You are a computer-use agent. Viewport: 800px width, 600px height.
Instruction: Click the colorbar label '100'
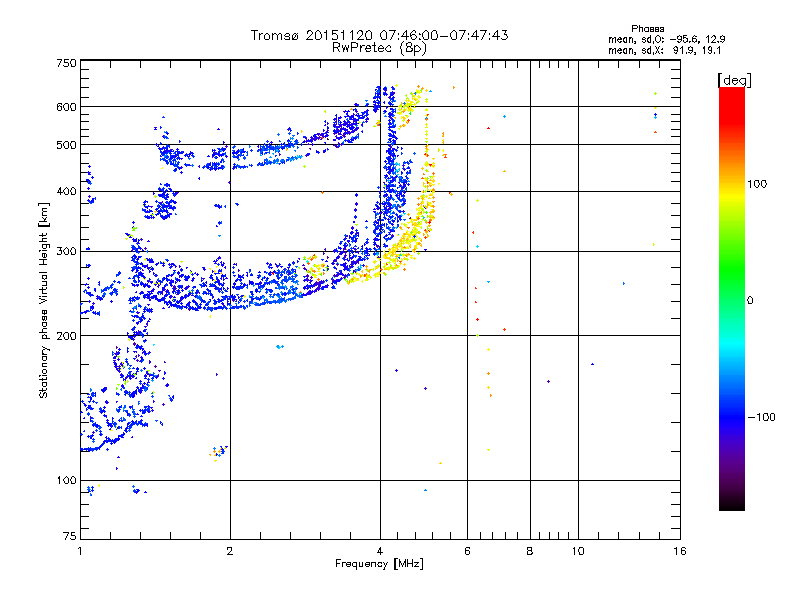(757, 184)
